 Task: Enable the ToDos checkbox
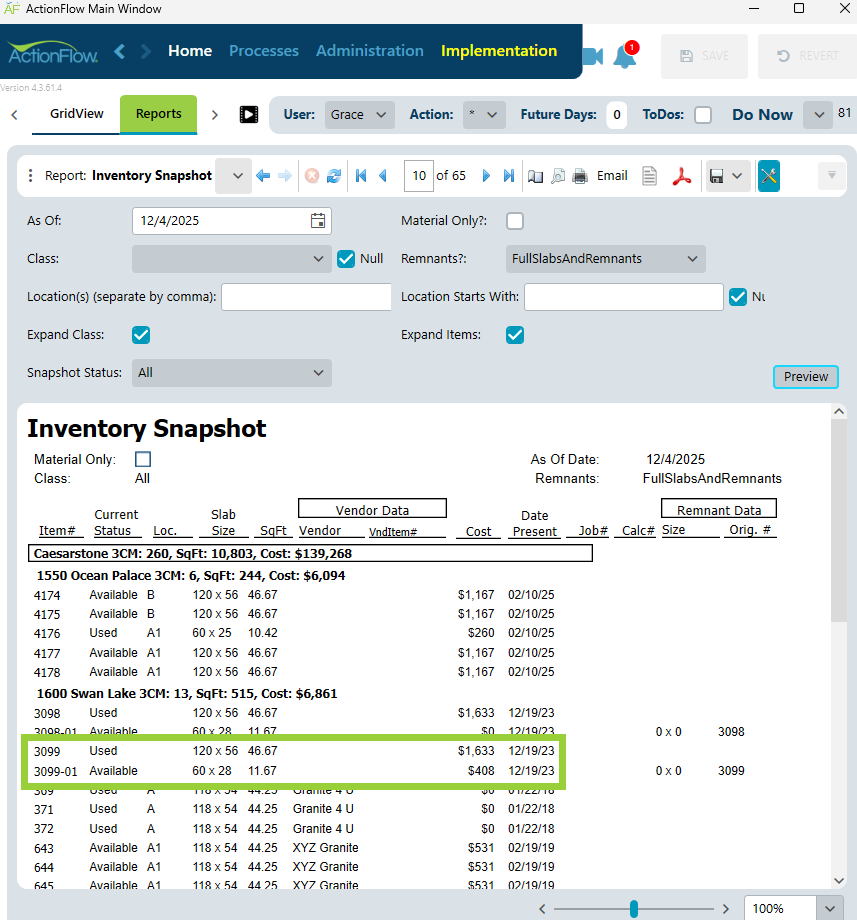tap(703, 115)
